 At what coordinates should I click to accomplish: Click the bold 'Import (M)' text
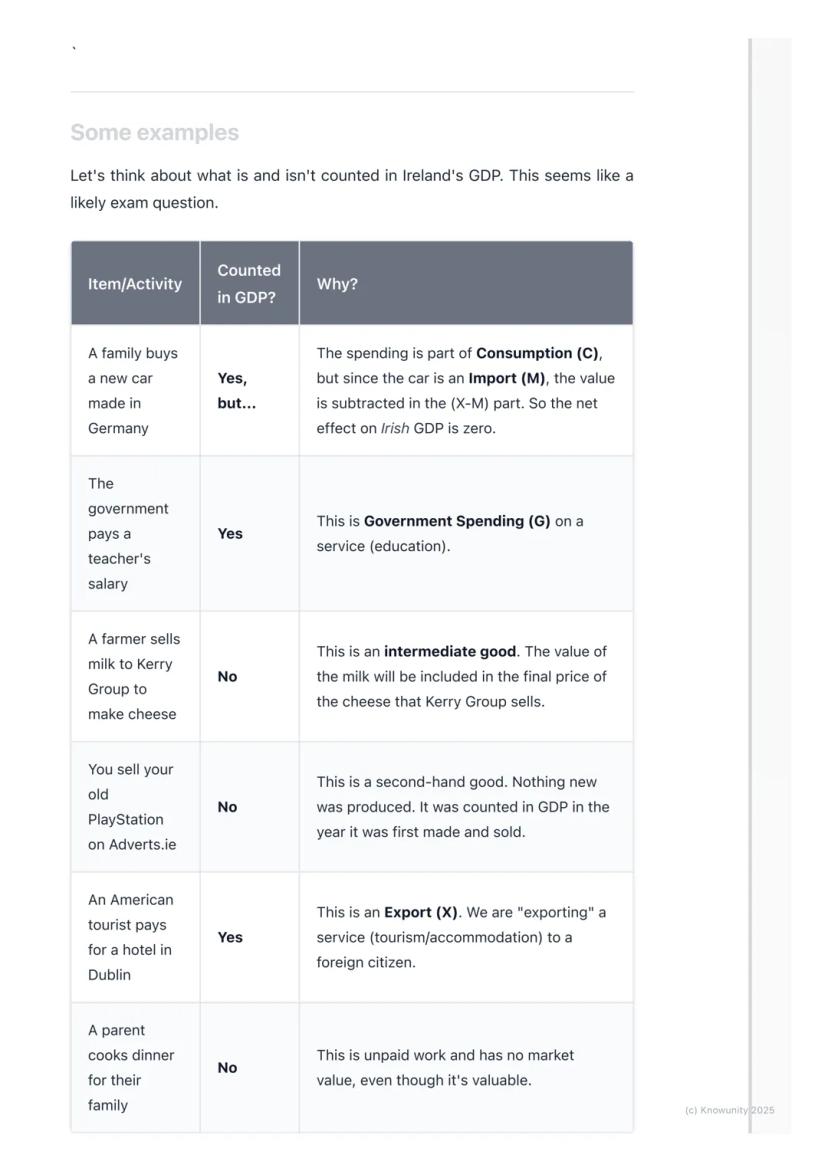click(x=507, y=378)
